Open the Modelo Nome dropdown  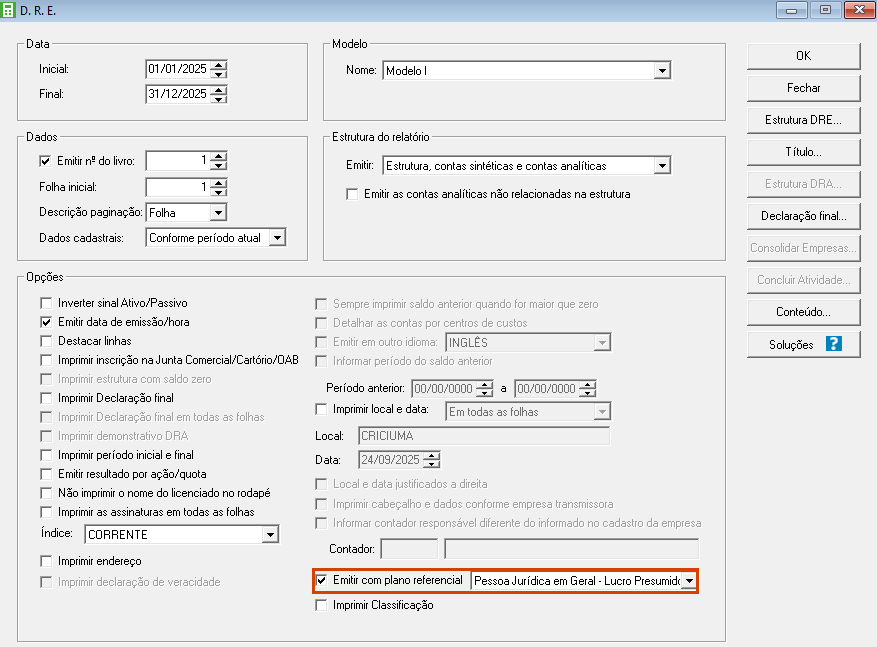pyautogui.click(x=661, y=71)
